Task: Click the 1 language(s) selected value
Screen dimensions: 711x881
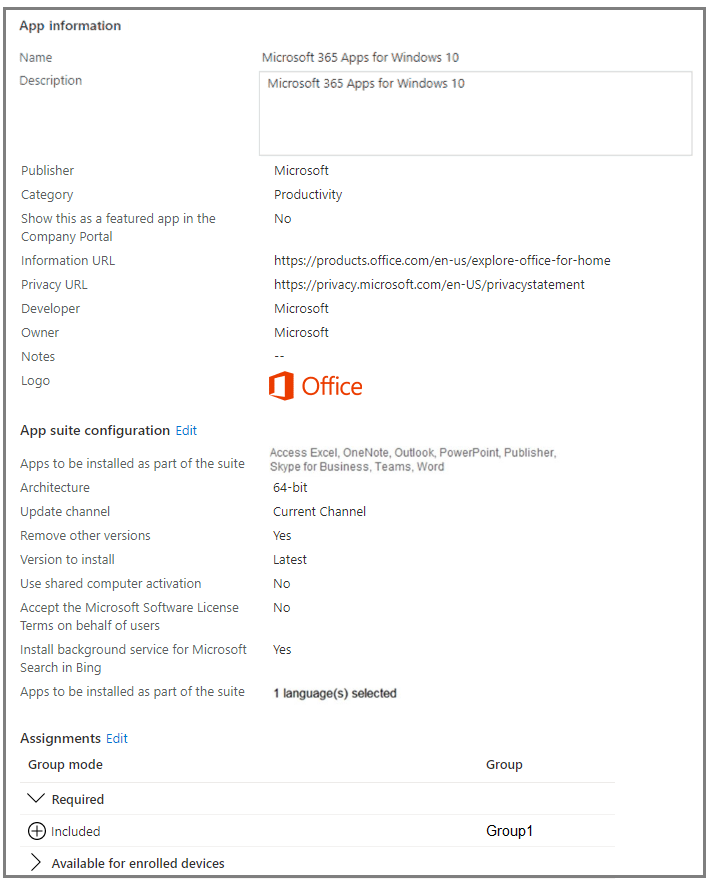Action: 335,693
